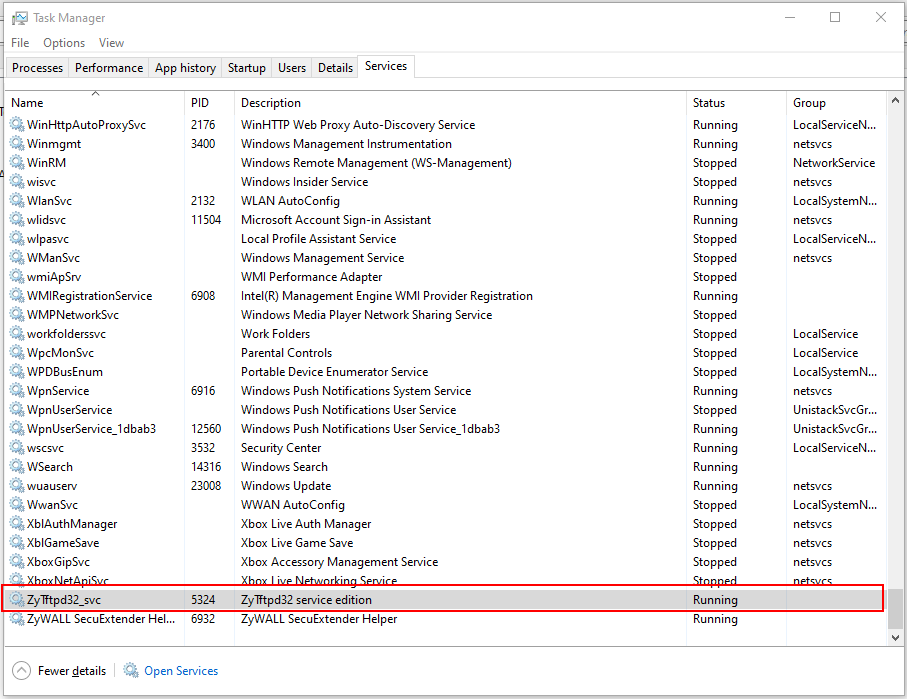The width and height of the screenshot is (907, 699).
Task: Click the Open Services link
Action: click(x=181, y=671)
